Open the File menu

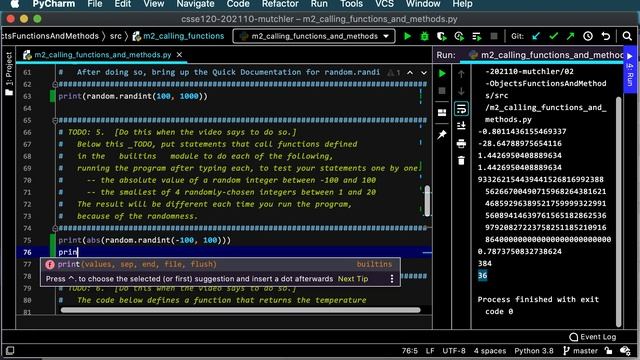(95, 4)
